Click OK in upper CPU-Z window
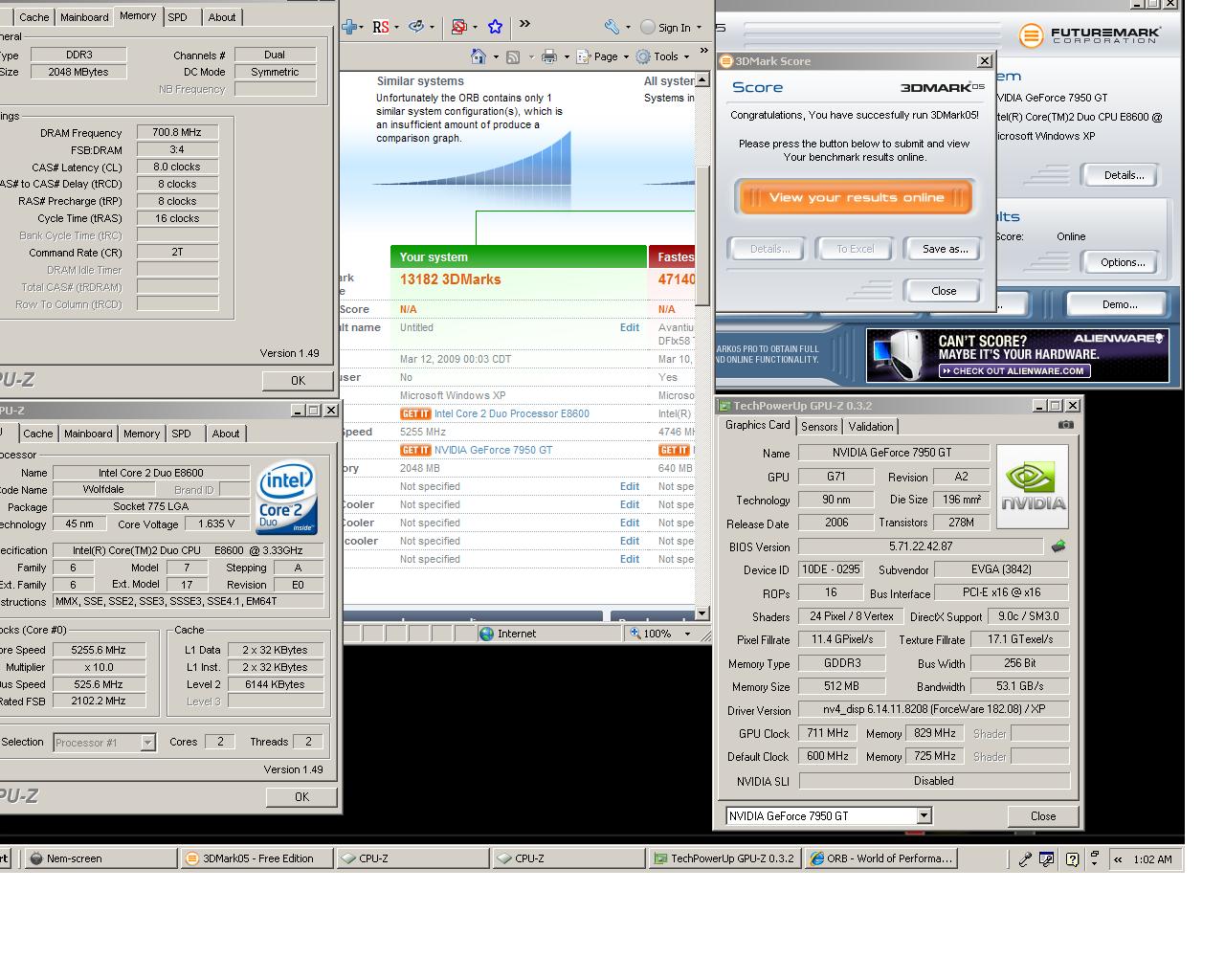 pos(298,380)
